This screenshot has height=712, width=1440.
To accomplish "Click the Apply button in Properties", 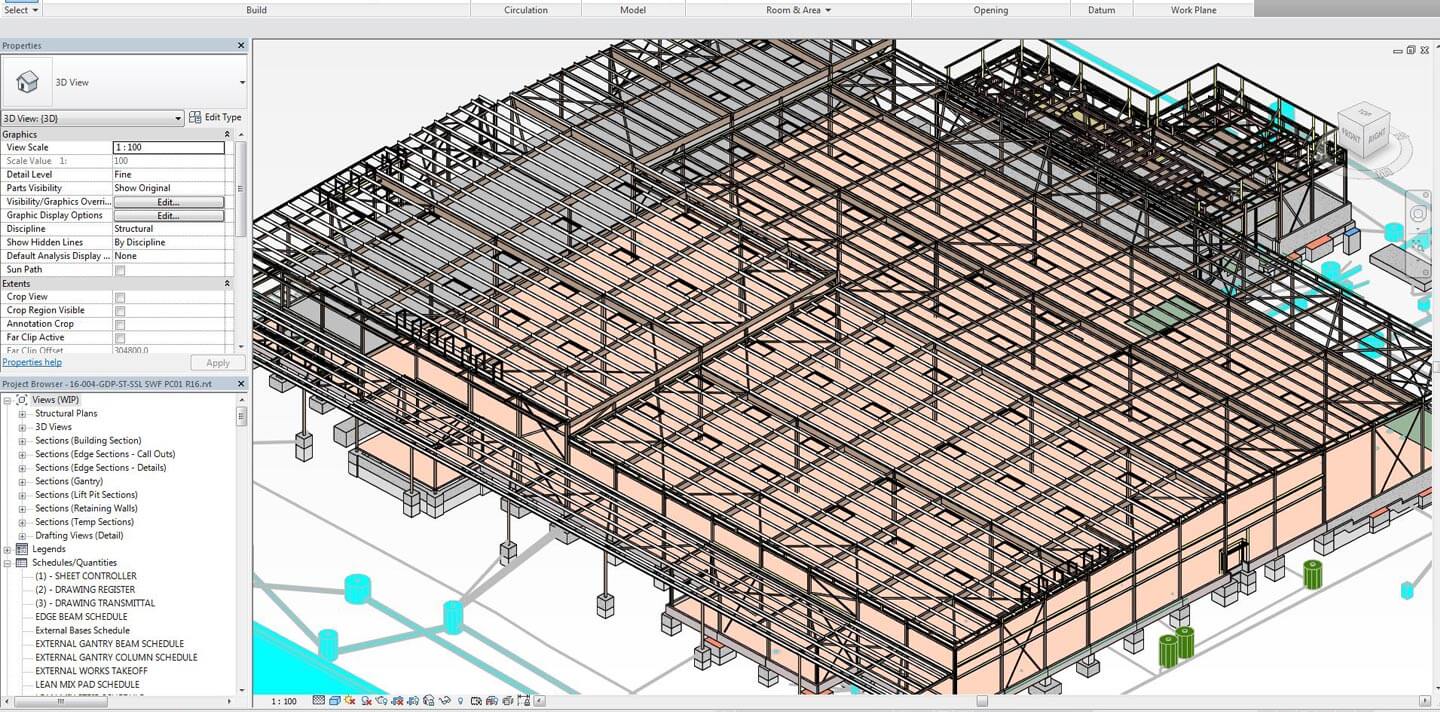I will point(217,363).
